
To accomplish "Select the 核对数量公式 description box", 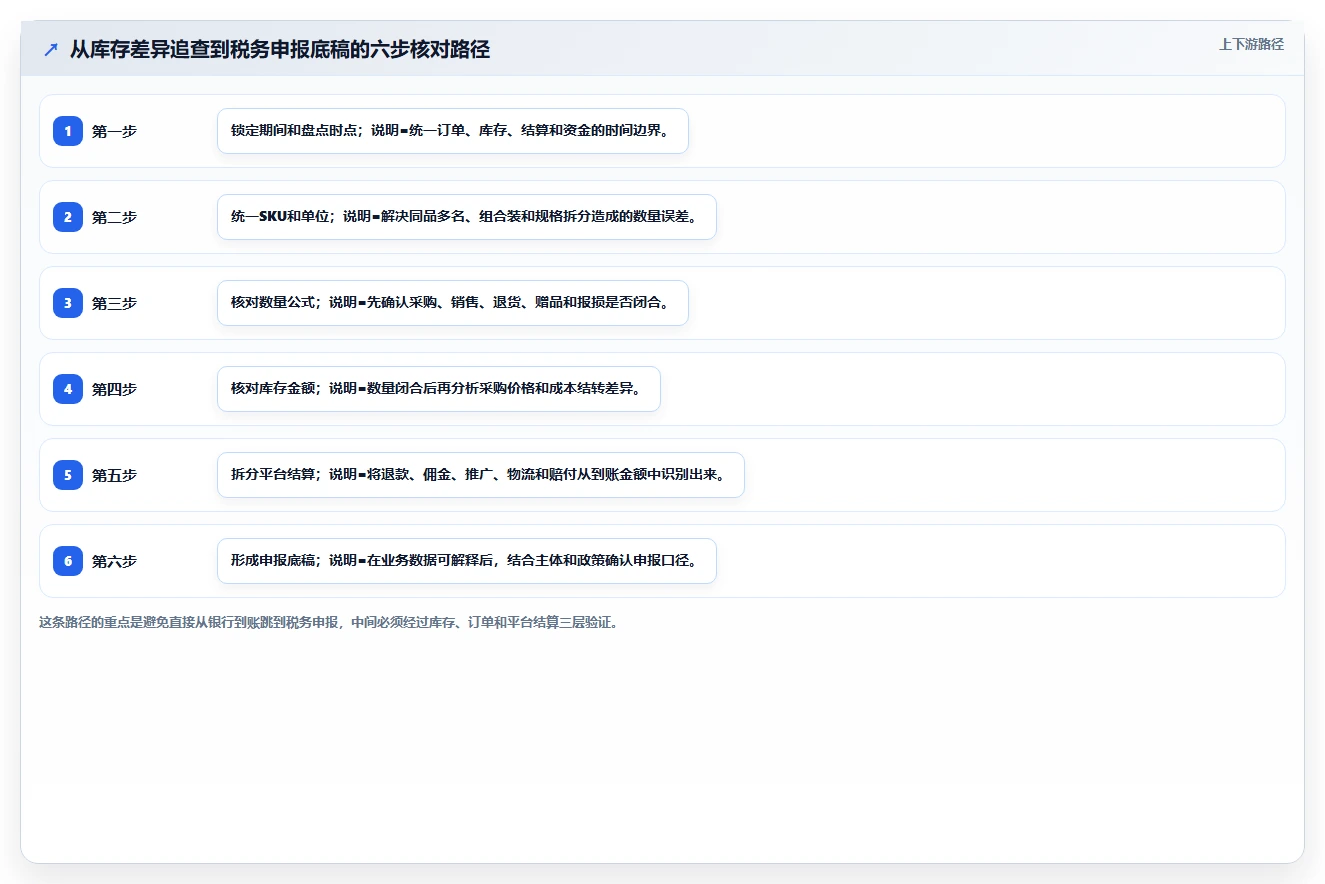I will (x=453, y=303).
